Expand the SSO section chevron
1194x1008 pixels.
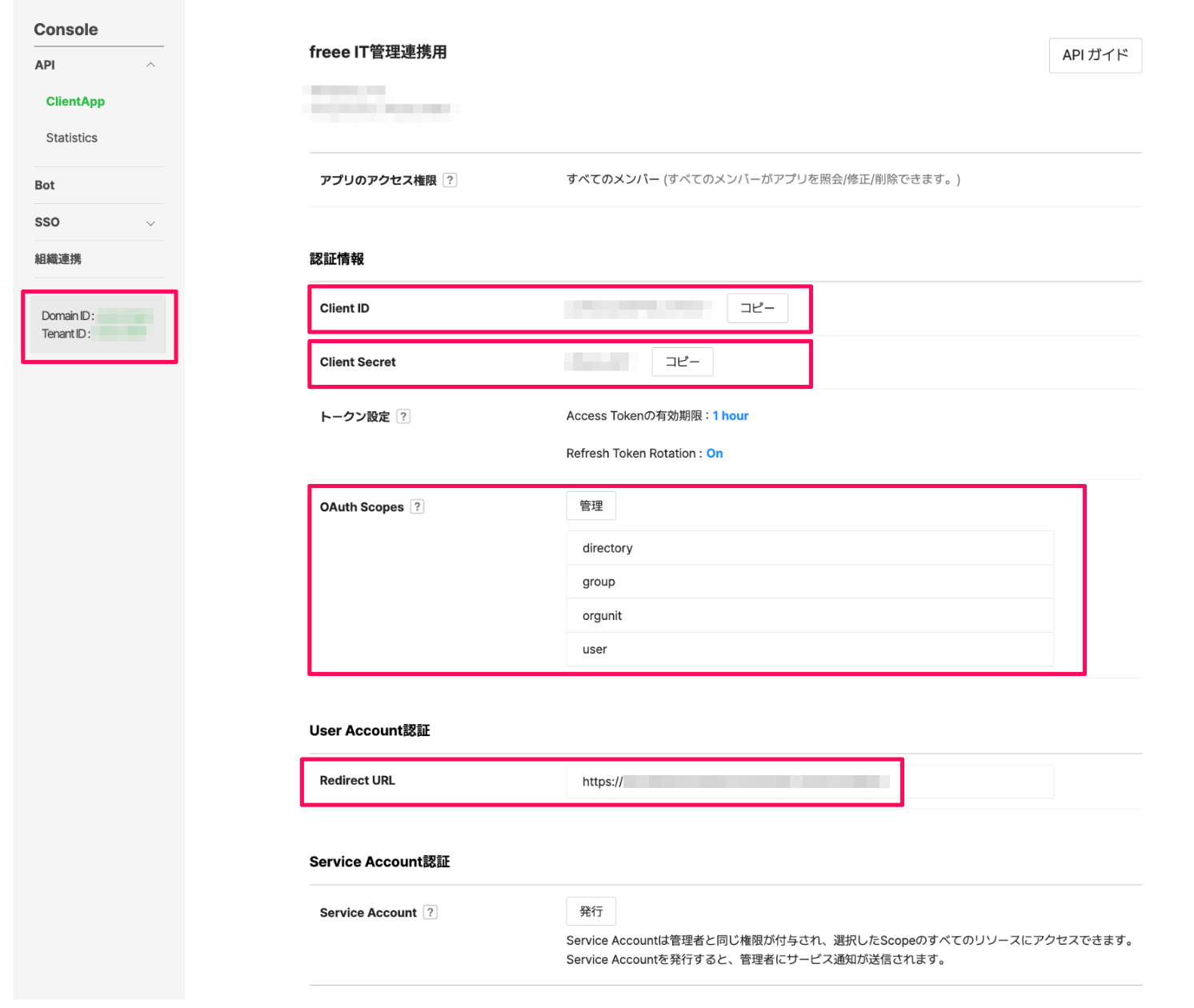pos(150,223)
